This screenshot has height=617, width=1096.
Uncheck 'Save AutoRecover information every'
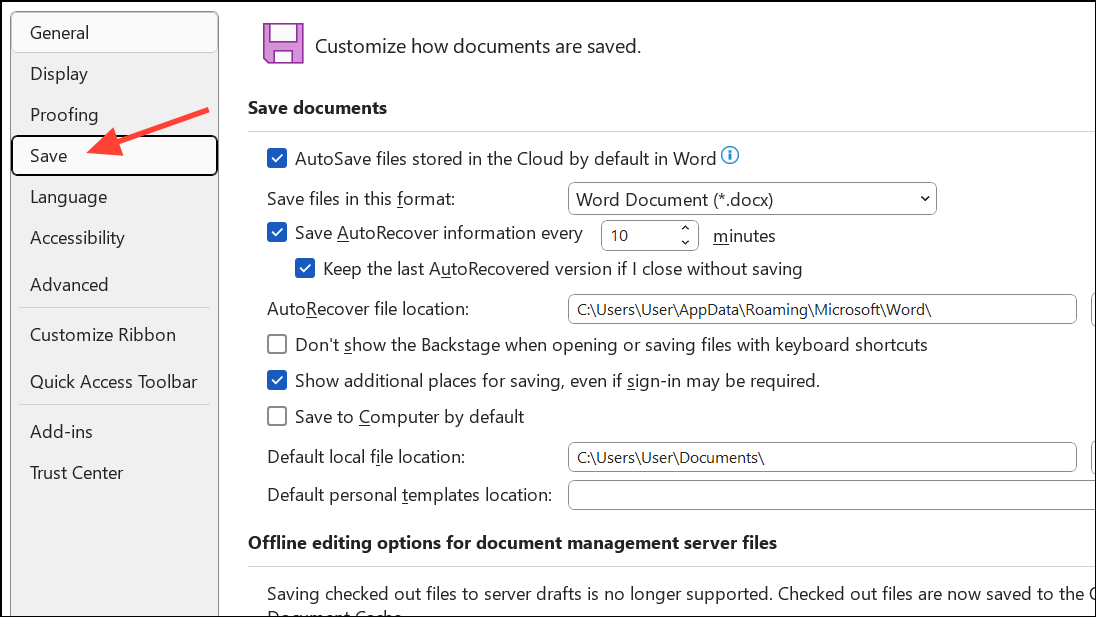click(x=277, y=232)
